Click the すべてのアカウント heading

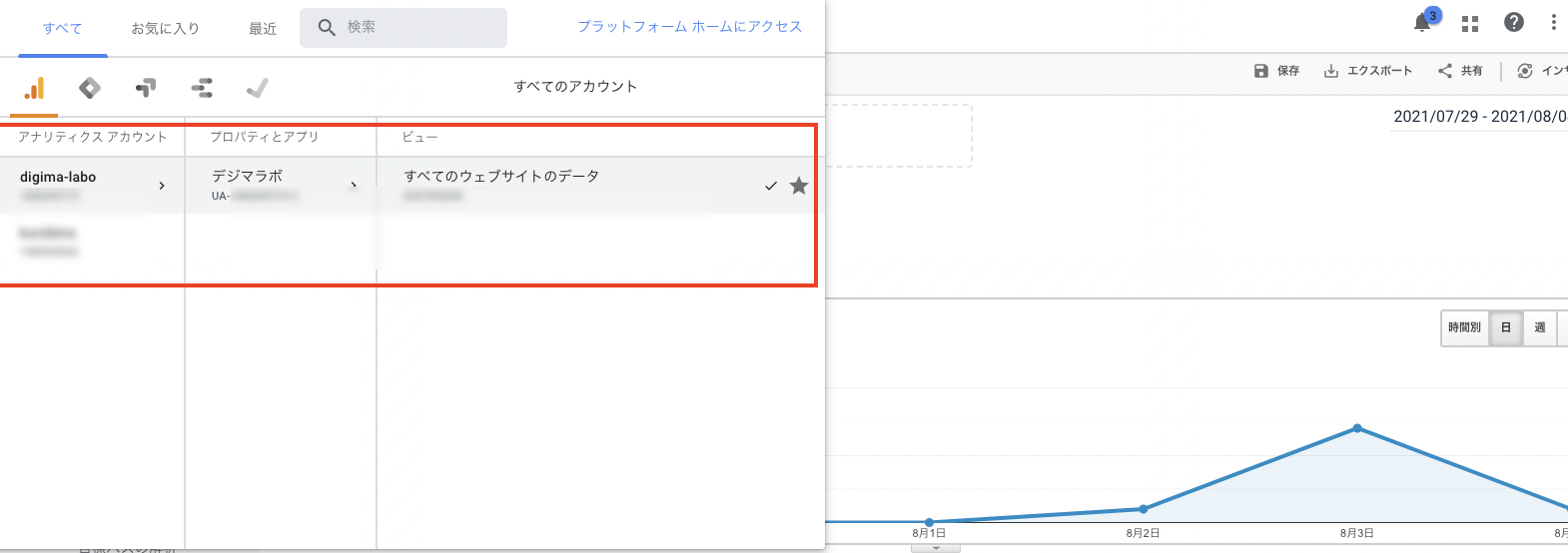pos(575,87)
